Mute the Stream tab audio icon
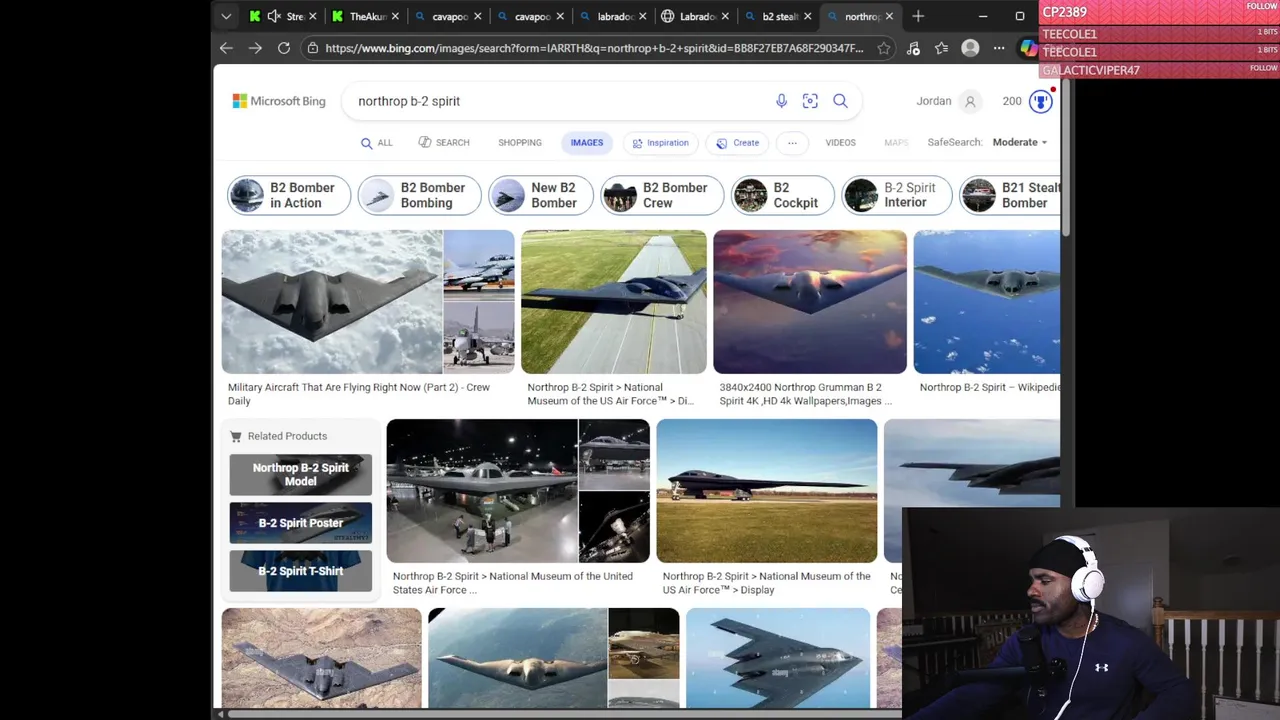 point(273,16)
